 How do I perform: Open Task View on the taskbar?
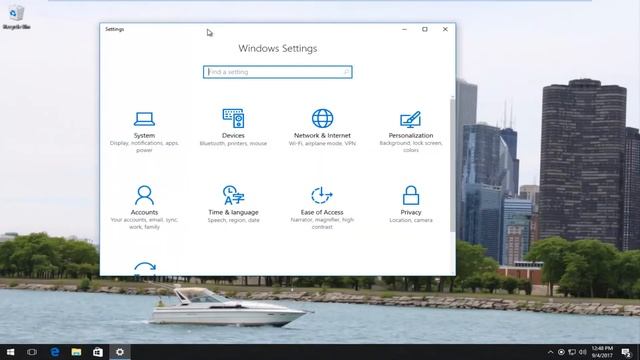point(32,352)
